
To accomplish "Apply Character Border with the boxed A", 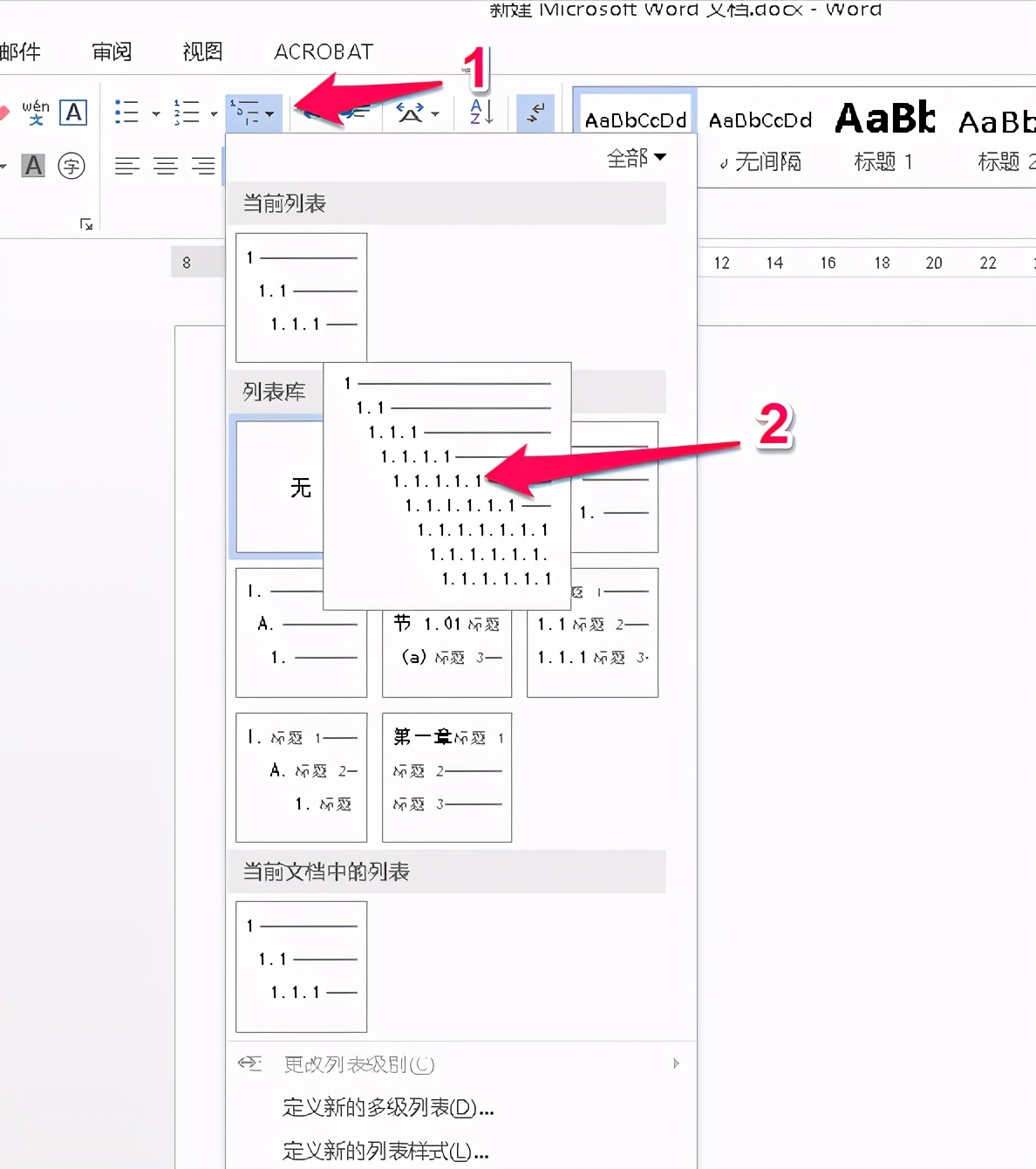I will [x=73, y=113].
